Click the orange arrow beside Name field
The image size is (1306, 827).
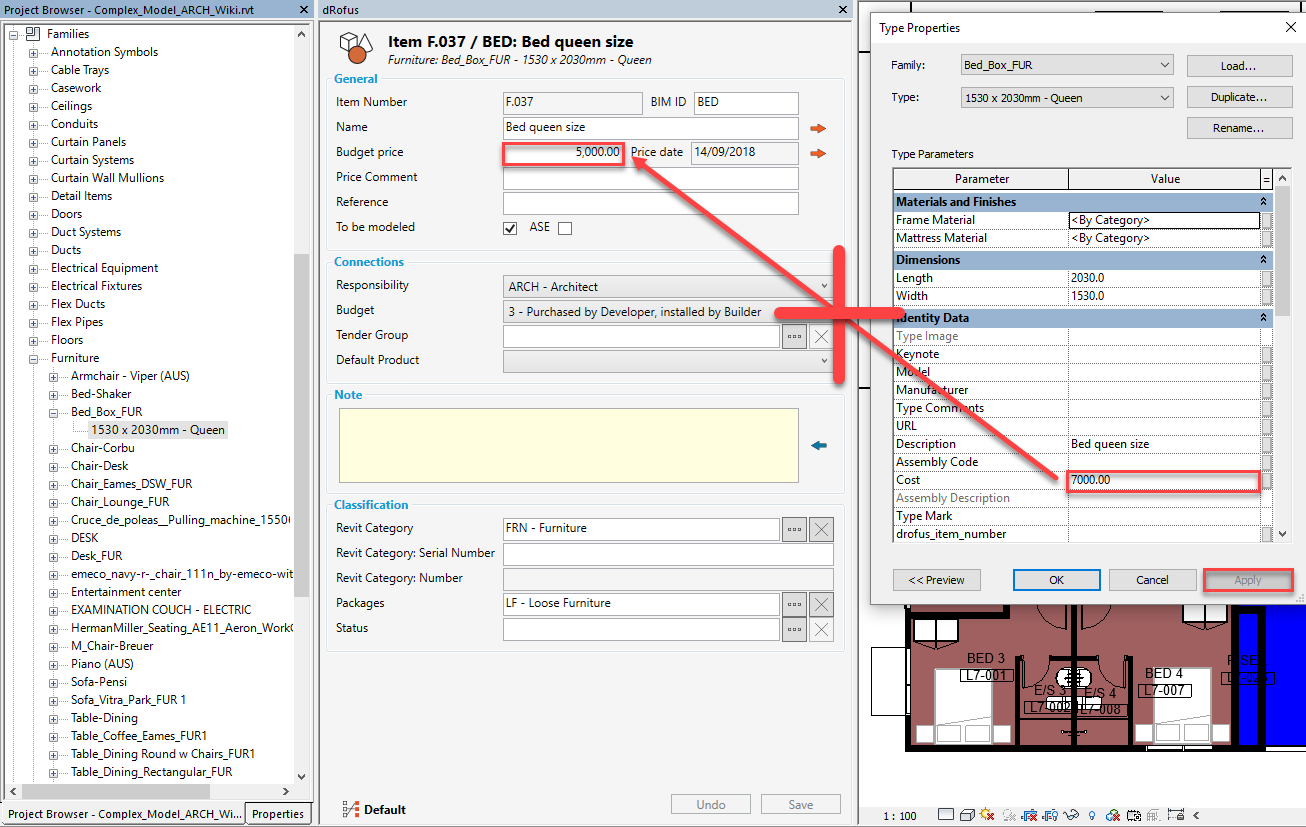click(x=818, y=128)
